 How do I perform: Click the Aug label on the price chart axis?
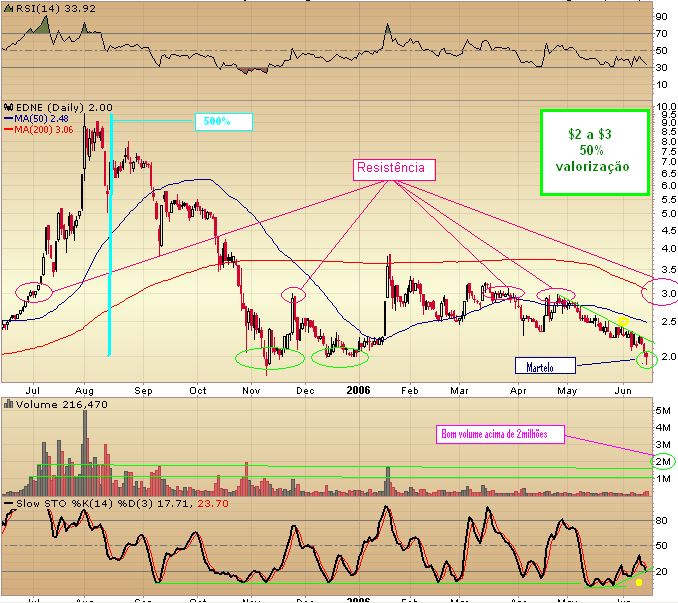(x=84, y=391)
